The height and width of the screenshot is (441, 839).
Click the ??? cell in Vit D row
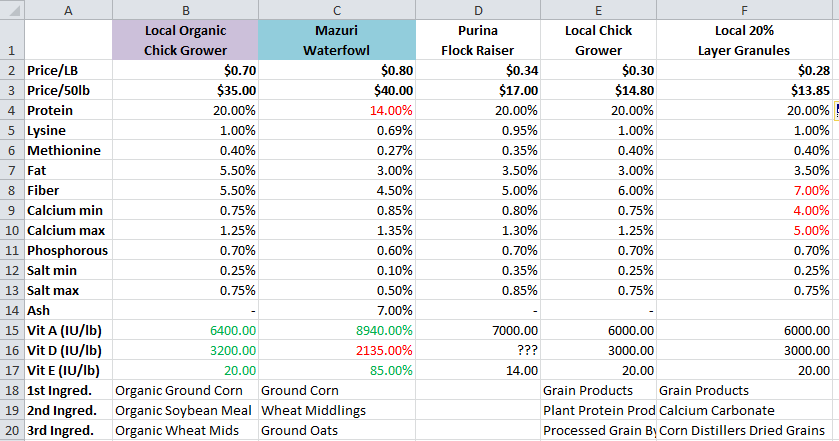pos(471,350)
